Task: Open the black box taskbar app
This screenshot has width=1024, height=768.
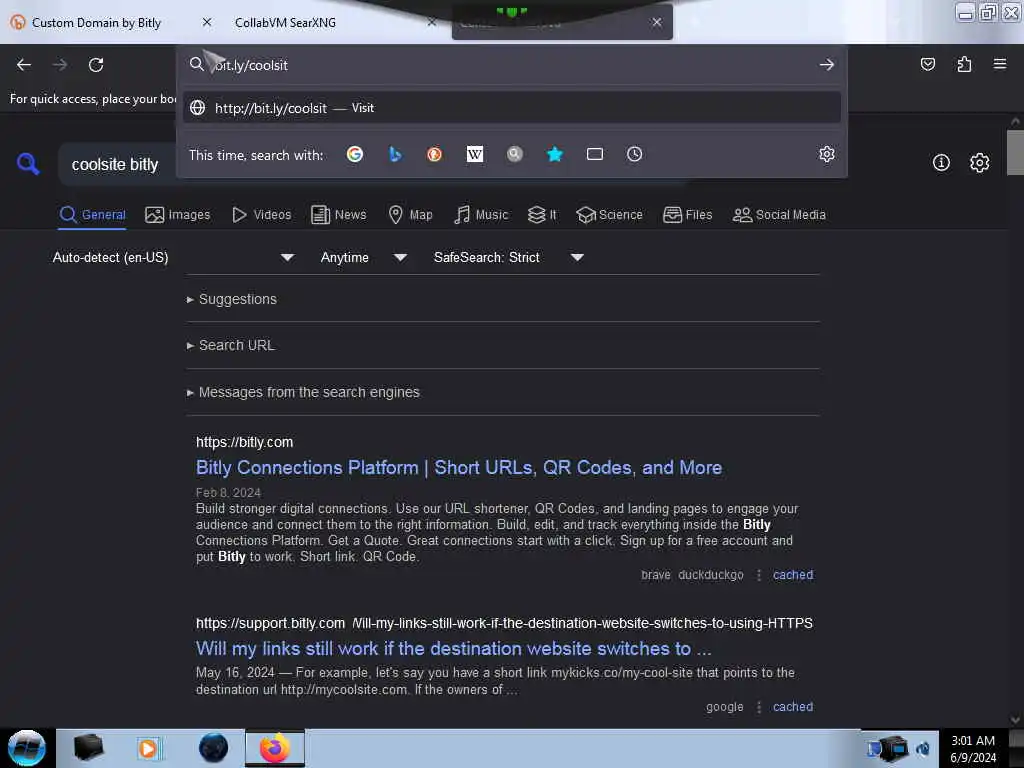Action: click(88, 748)
